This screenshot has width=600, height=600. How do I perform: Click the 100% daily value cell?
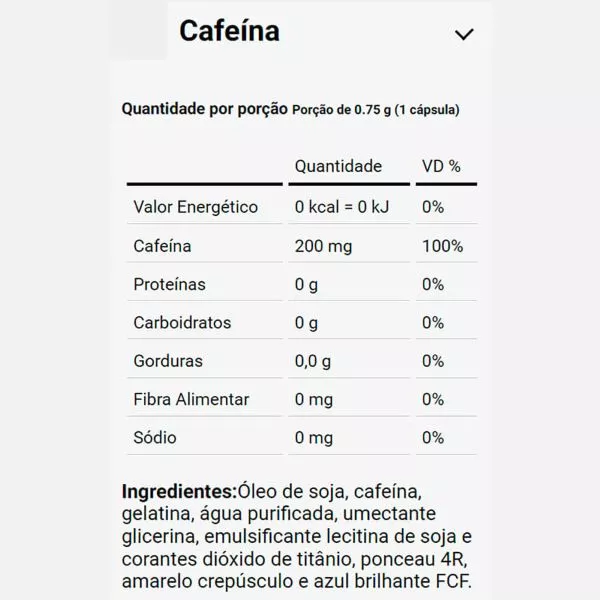tap(443, 246)
